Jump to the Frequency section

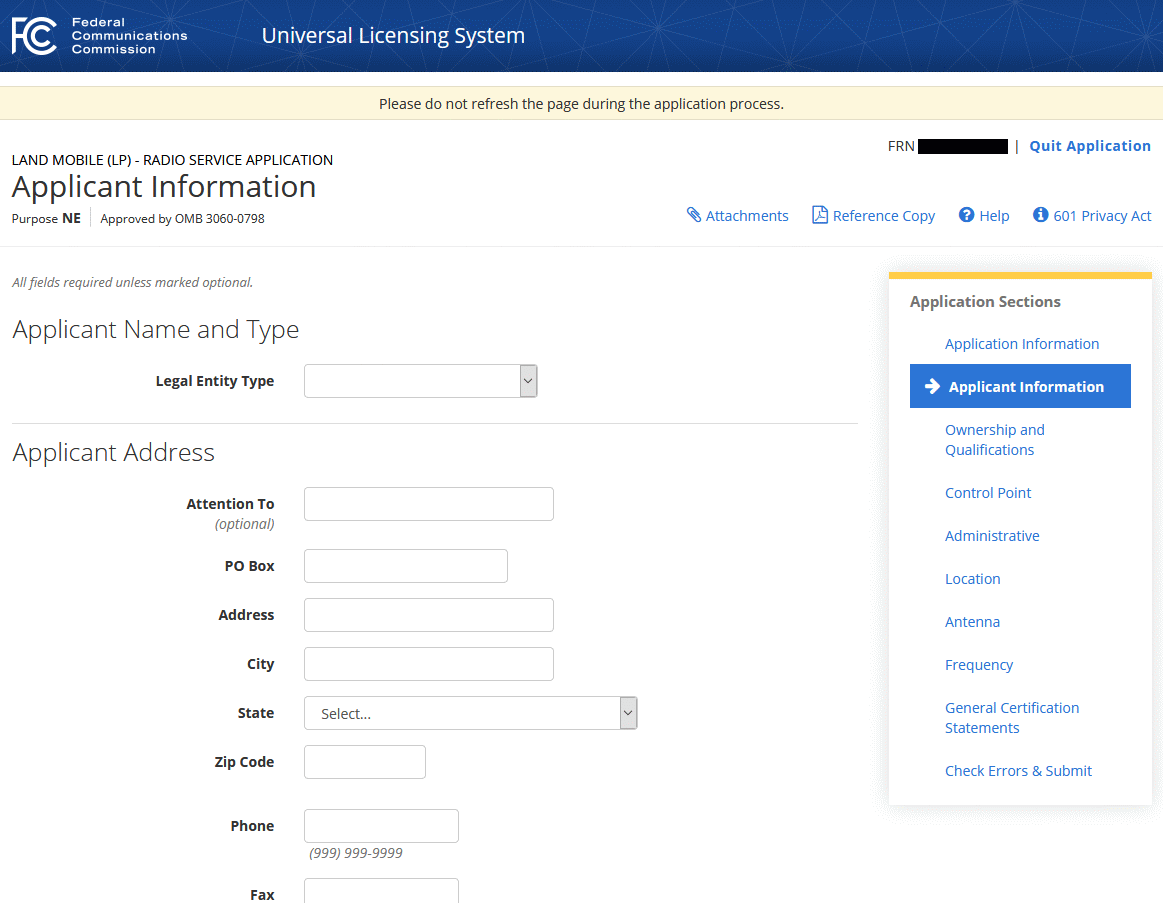(979, 665)
